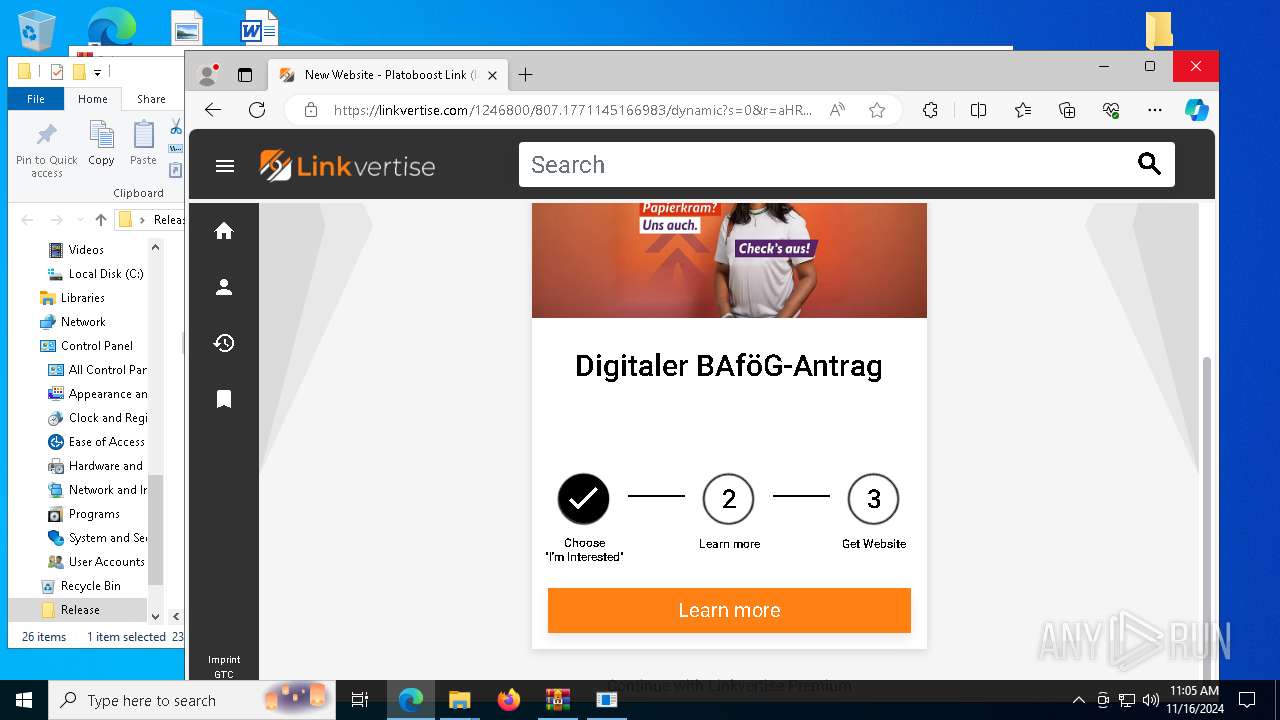Open Edge profile icon

[x=208, y=75]
